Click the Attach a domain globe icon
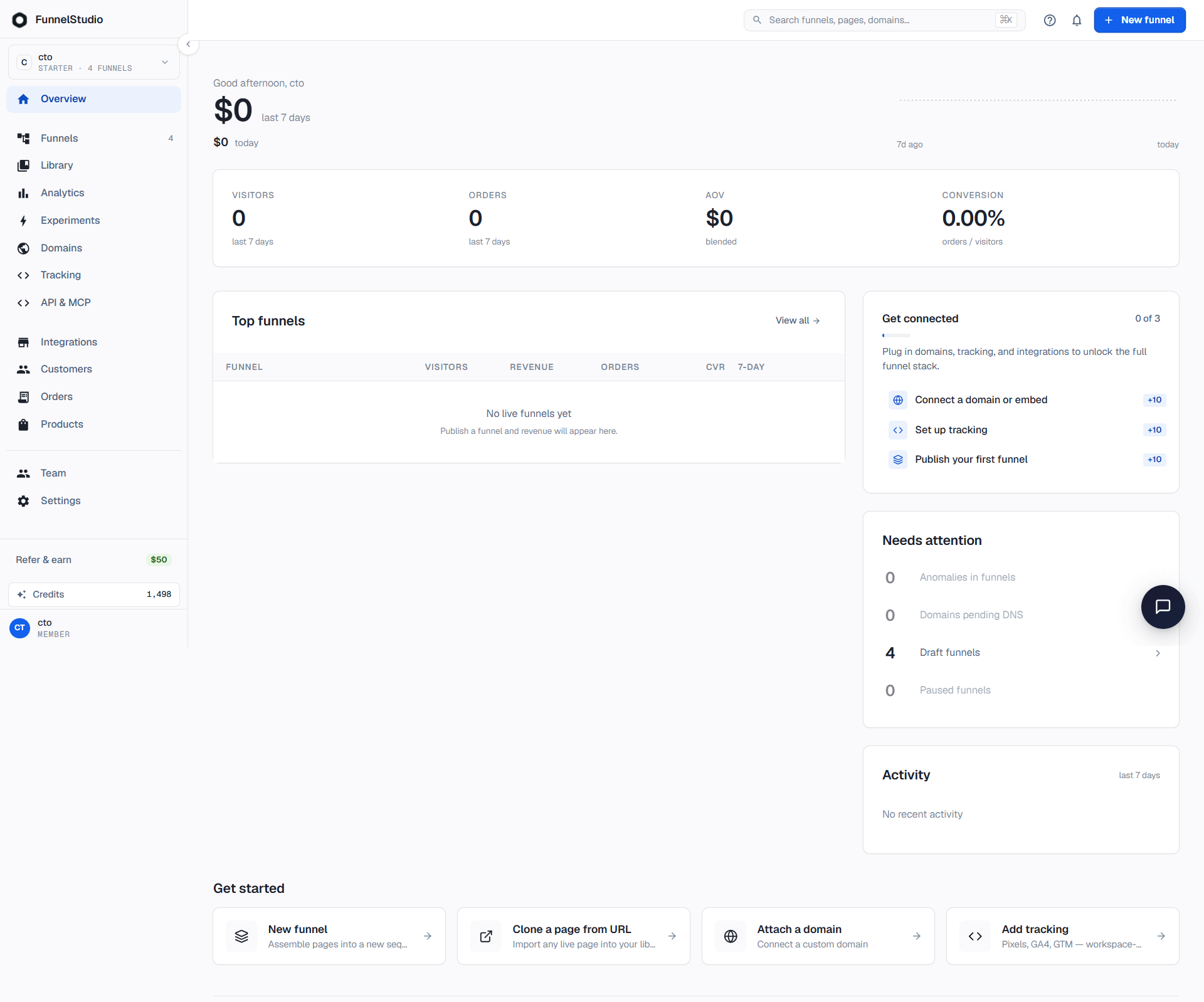 (x=731, y=936)
